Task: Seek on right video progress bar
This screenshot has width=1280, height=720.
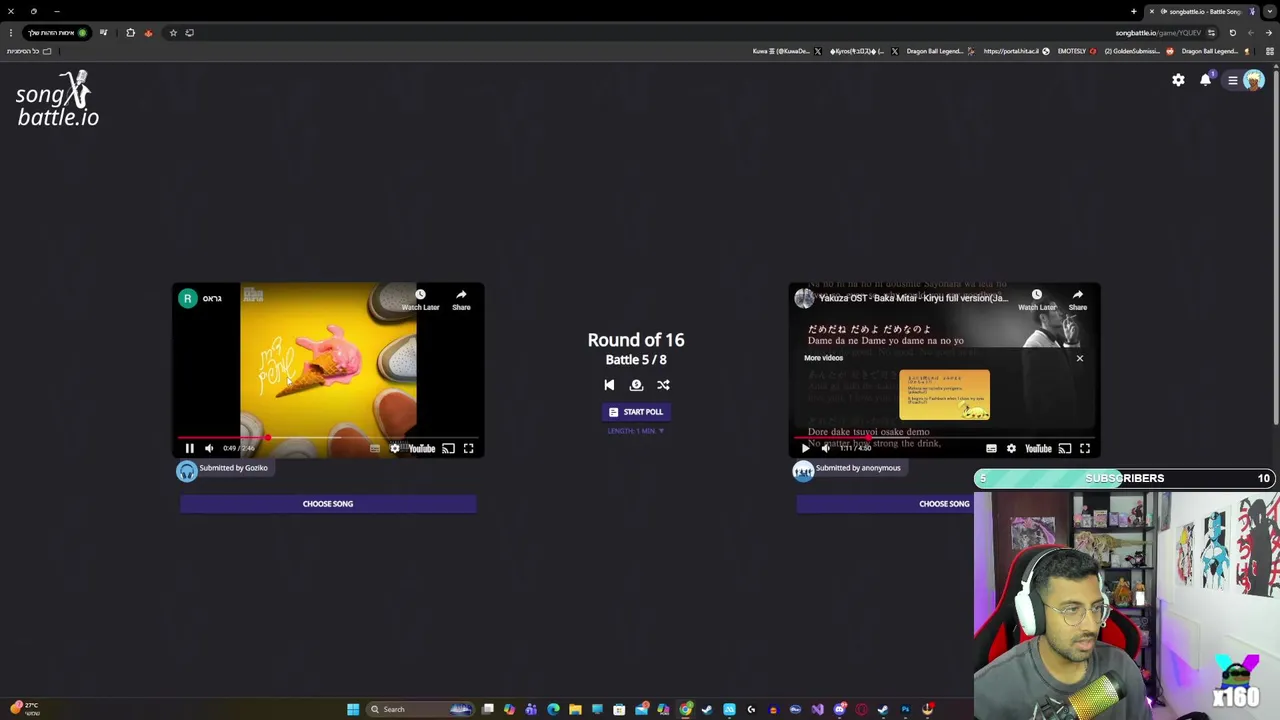Action: click(x=944, y=438)
